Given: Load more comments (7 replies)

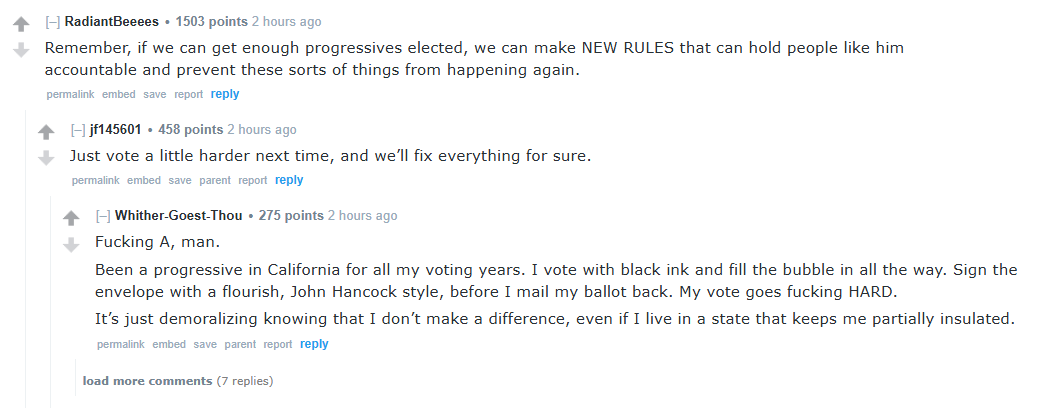Looking at the screenshot, I should [x=147, y=381].
